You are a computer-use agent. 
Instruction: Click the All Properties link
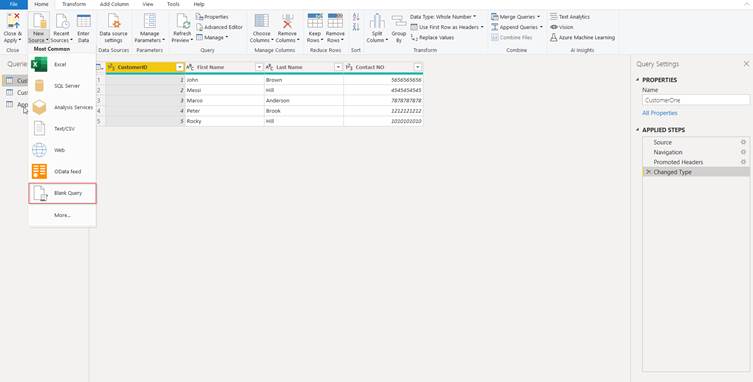coord(660,113)
